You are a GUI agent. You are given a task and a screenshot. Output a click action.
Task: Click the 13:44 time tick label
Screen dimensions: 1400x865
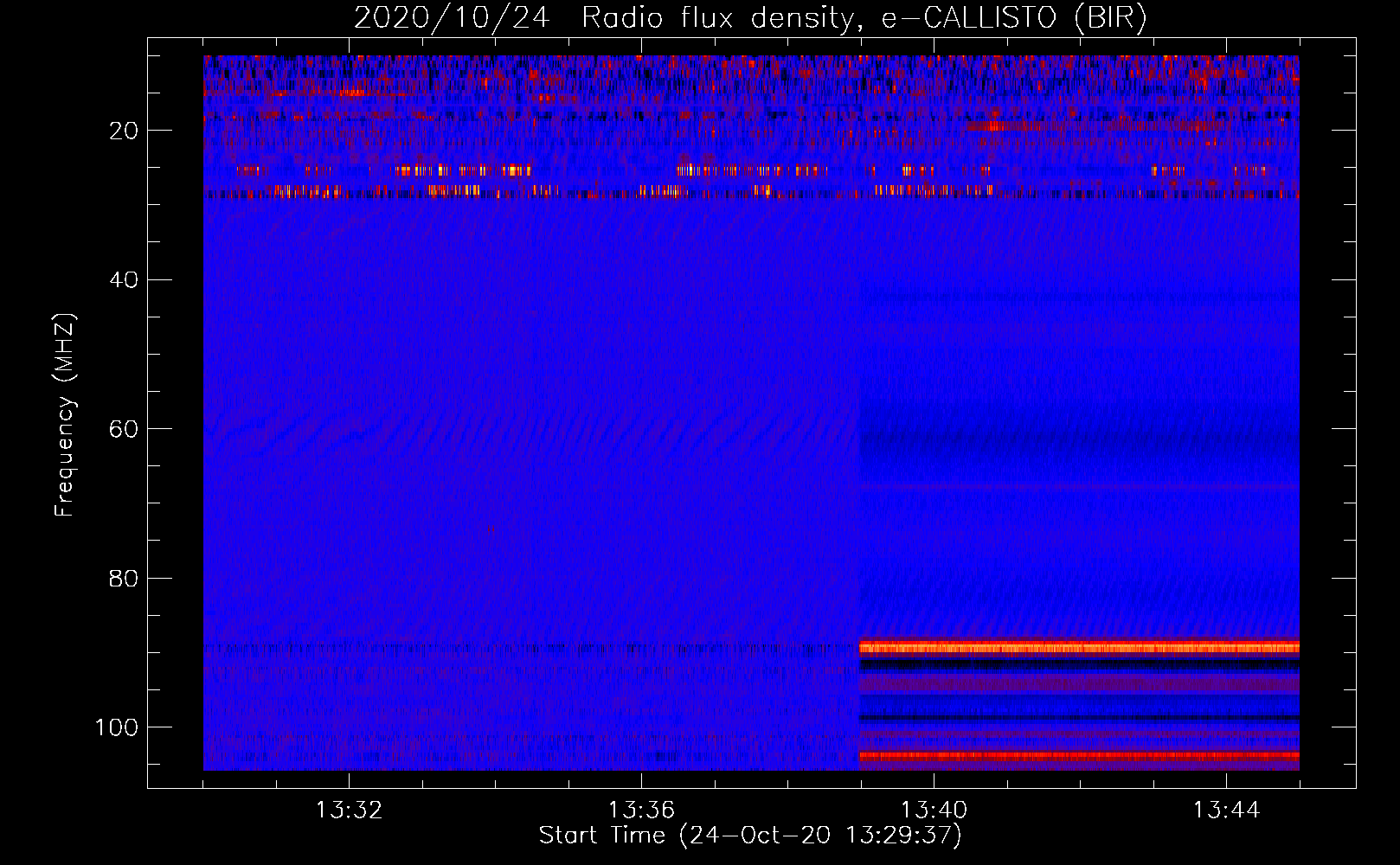pos(1226,811)
